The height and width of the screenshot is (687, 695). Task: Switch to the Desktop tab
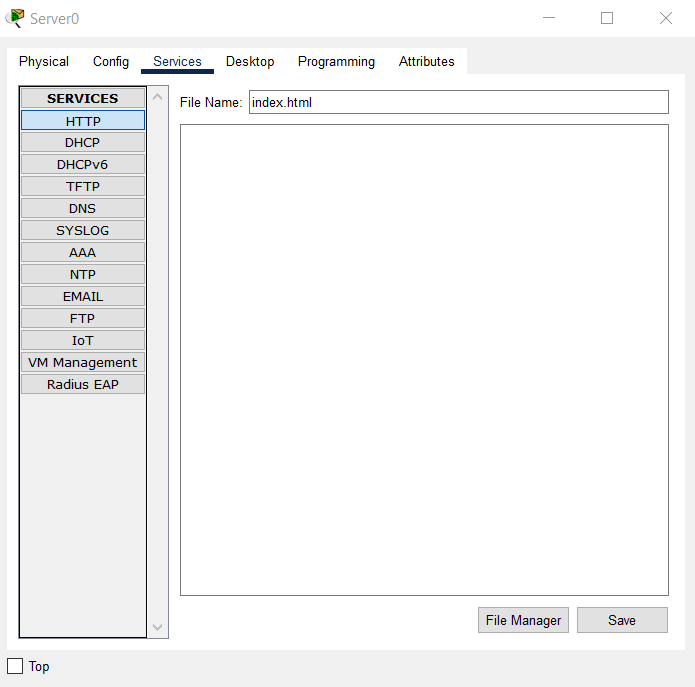point(250,61)
